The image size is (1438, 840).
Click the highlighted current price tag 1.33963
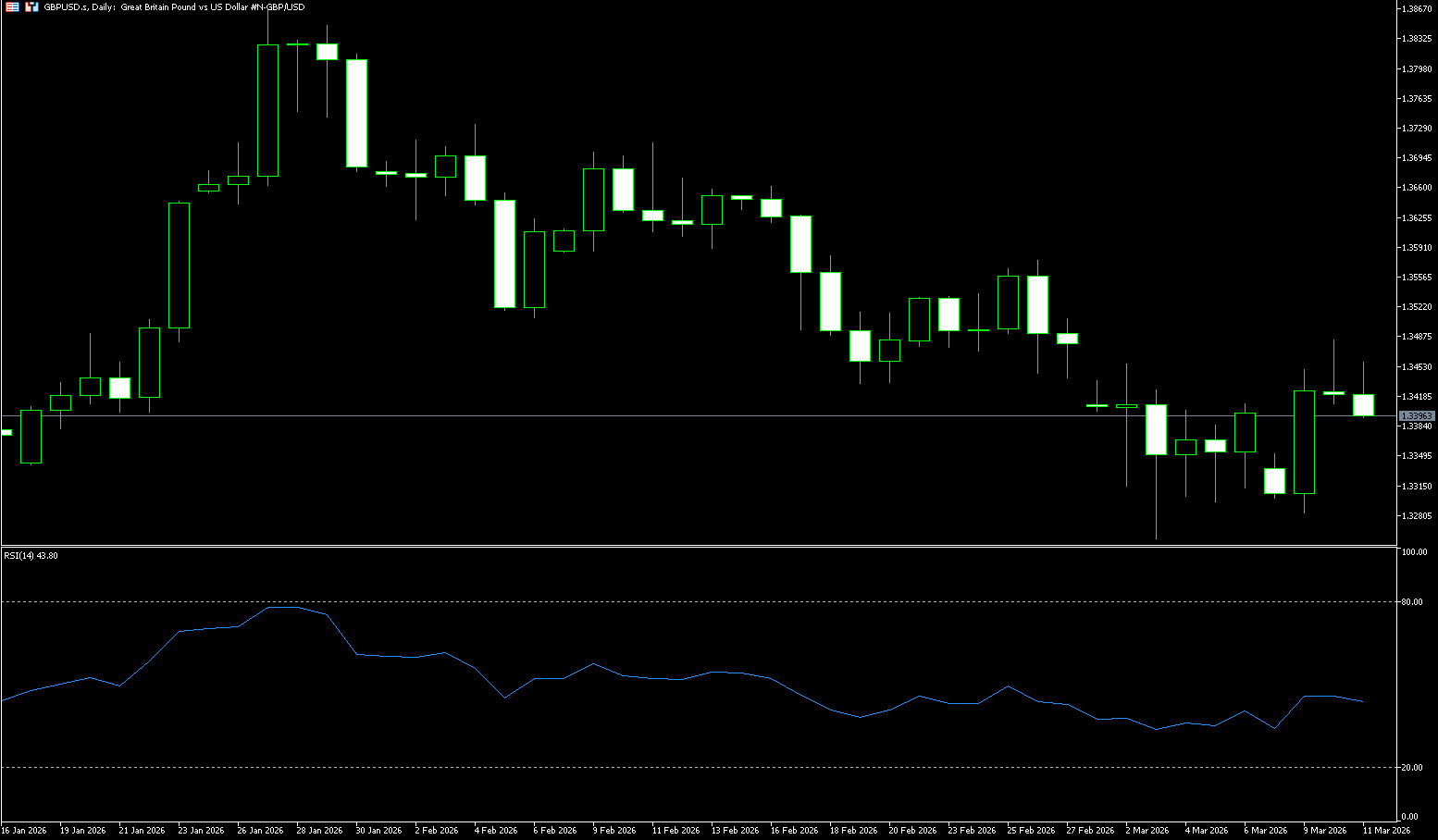(x=1416, y=416)
